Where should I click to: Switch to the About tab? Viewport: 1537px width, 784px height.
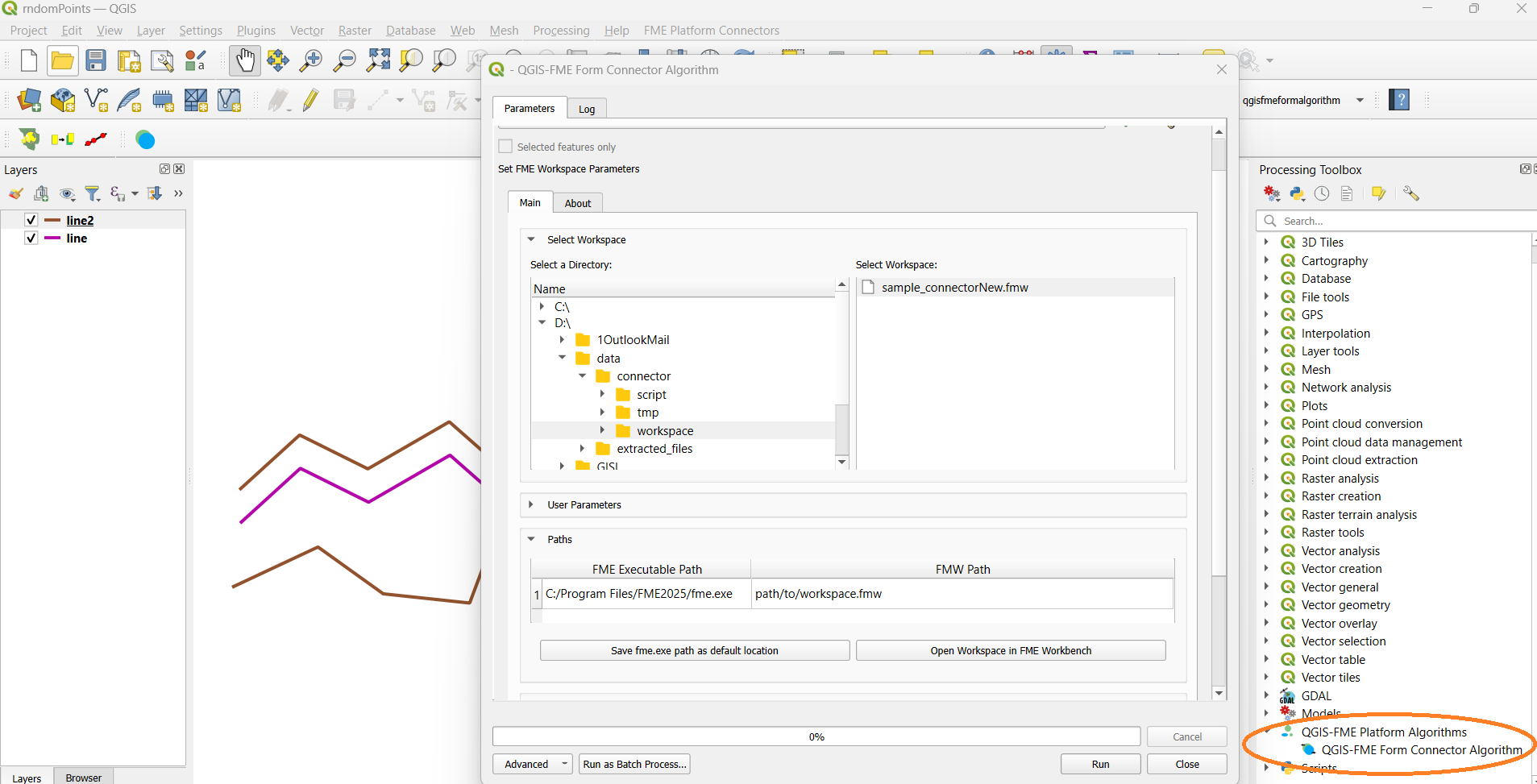578,203
